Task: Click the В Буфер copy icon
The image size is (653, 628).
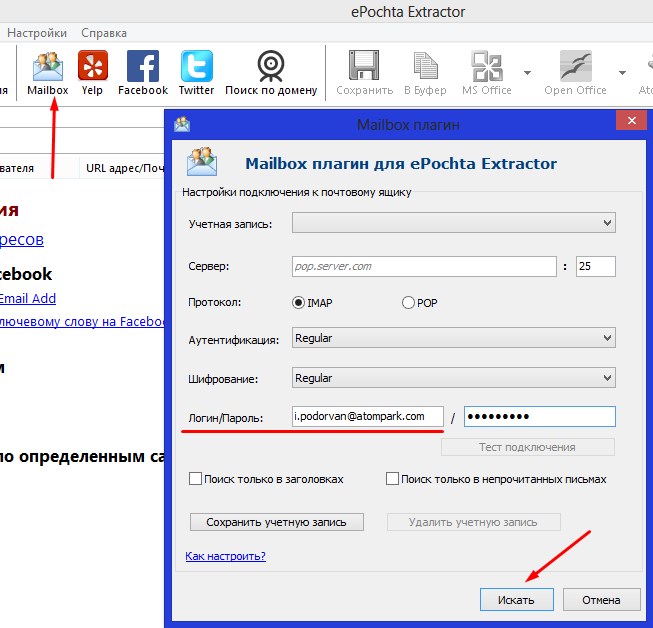Action: [x=426, y=65]
